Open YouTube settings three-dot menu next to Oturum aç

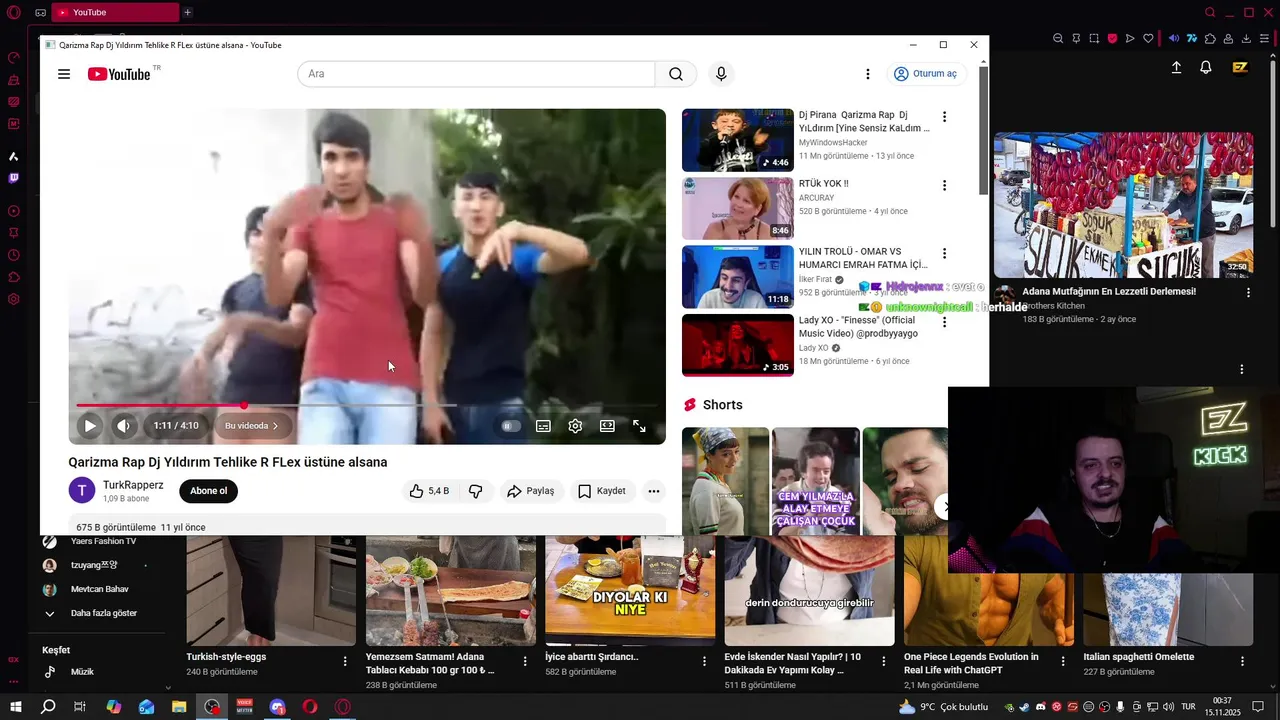[x=868, y=74]
